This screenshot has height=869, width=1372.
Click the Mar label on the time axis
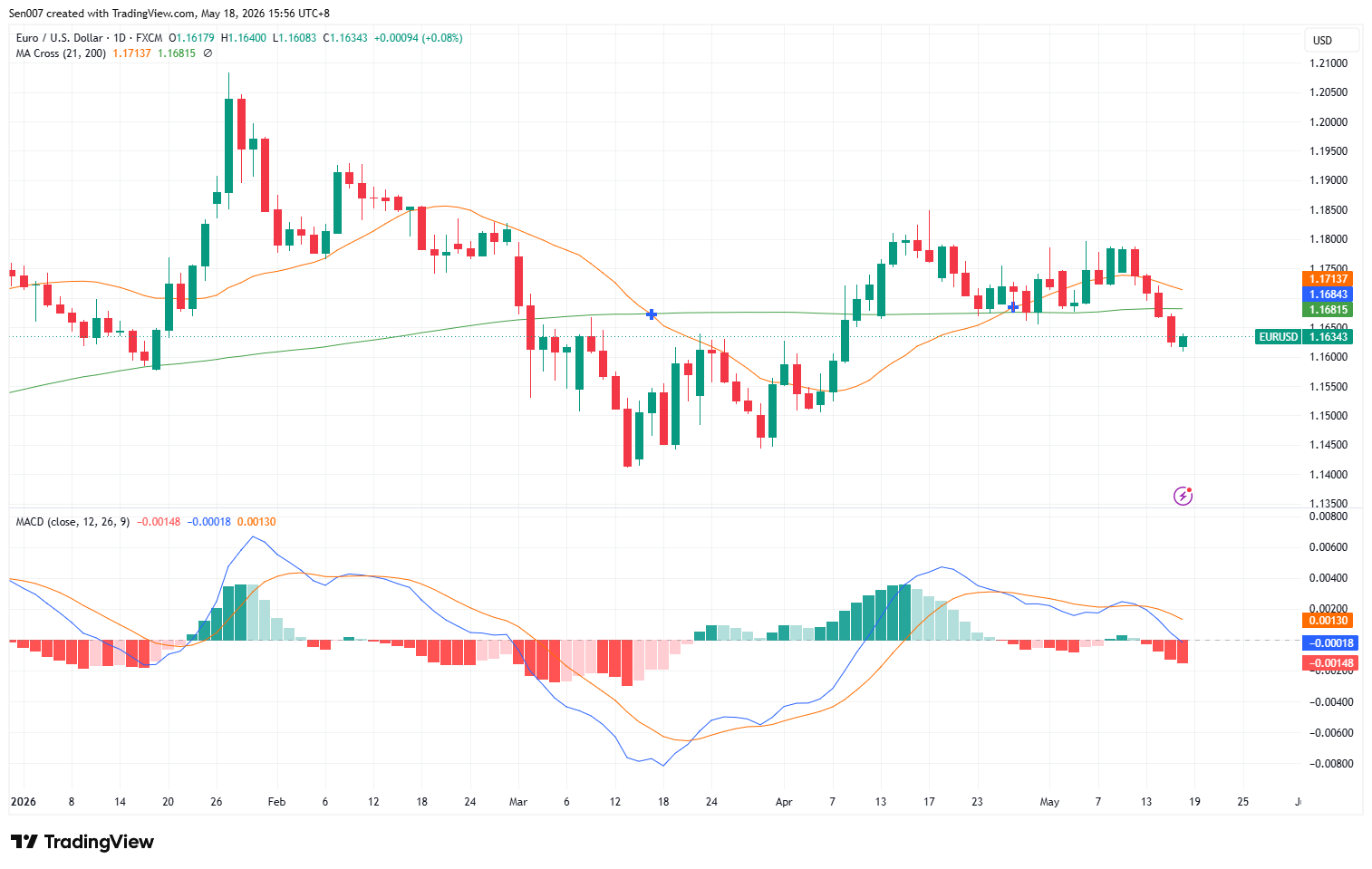(x=518, y=802)
